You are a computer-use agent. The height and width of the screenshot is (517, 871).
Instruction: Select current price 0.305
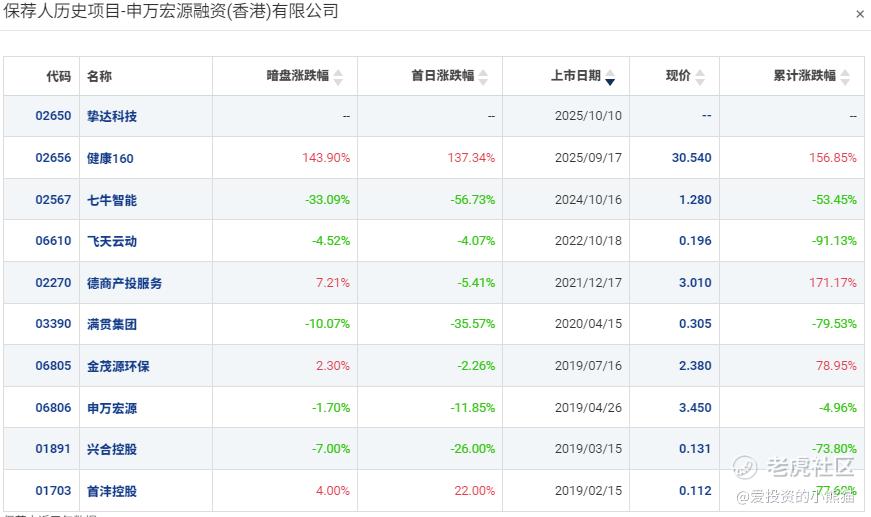[x=695, y=324]
